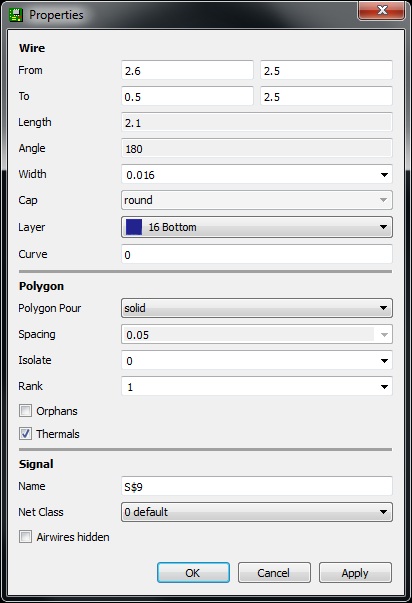The image size is (412, 603).
Task: Expand the Isolate dropdown arrow
Action: [x=384, y=361]
